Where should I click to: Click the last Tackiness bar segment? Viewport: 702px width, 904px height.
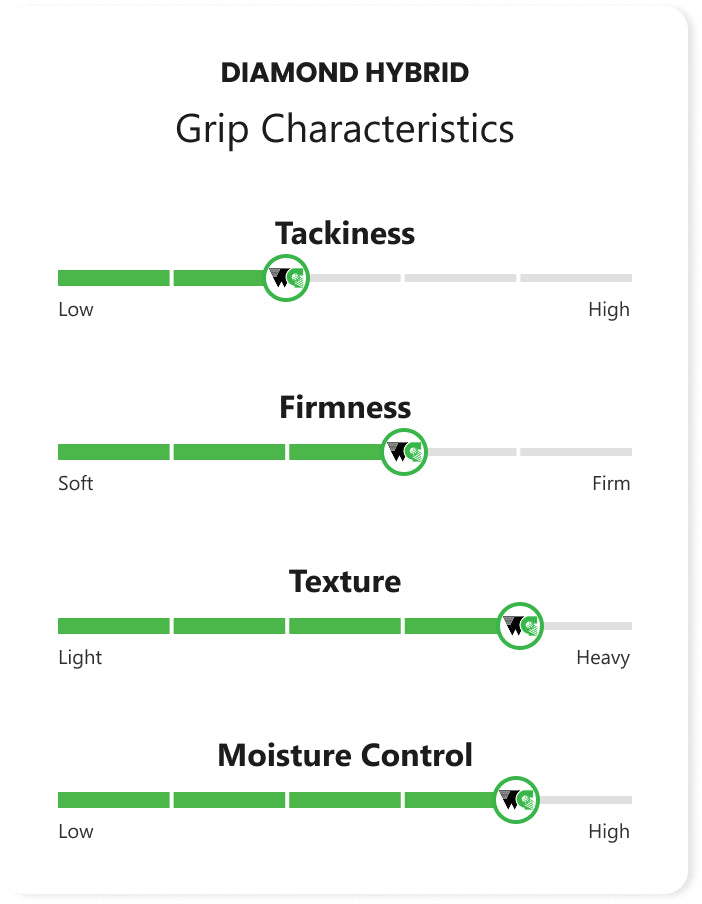pyautogui.click(x=576, y=278)
